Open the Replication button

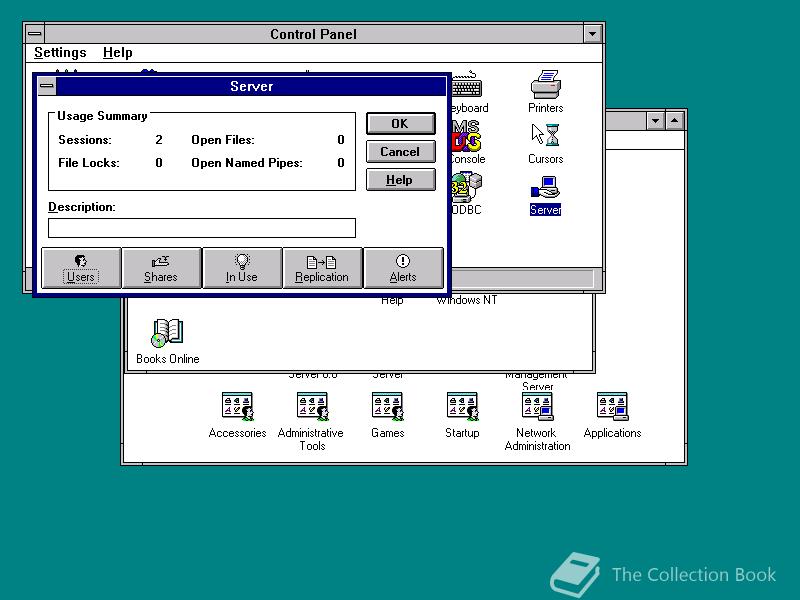point(322,268)
